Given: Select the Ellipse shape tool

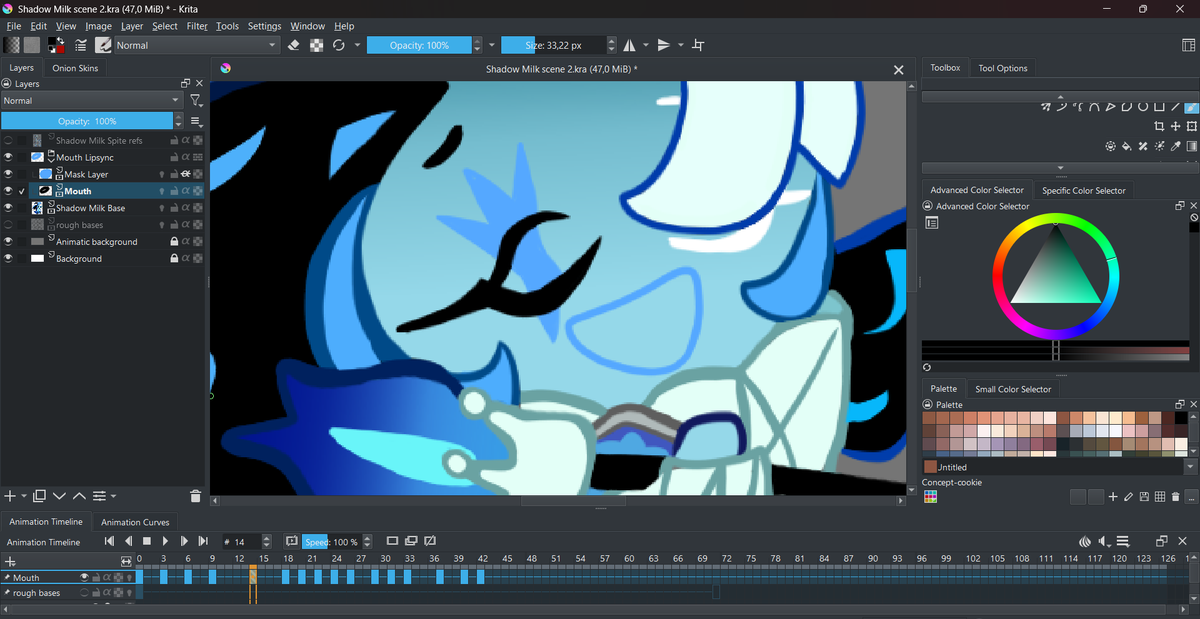Looking at the screenshot, I should 1143,106.
